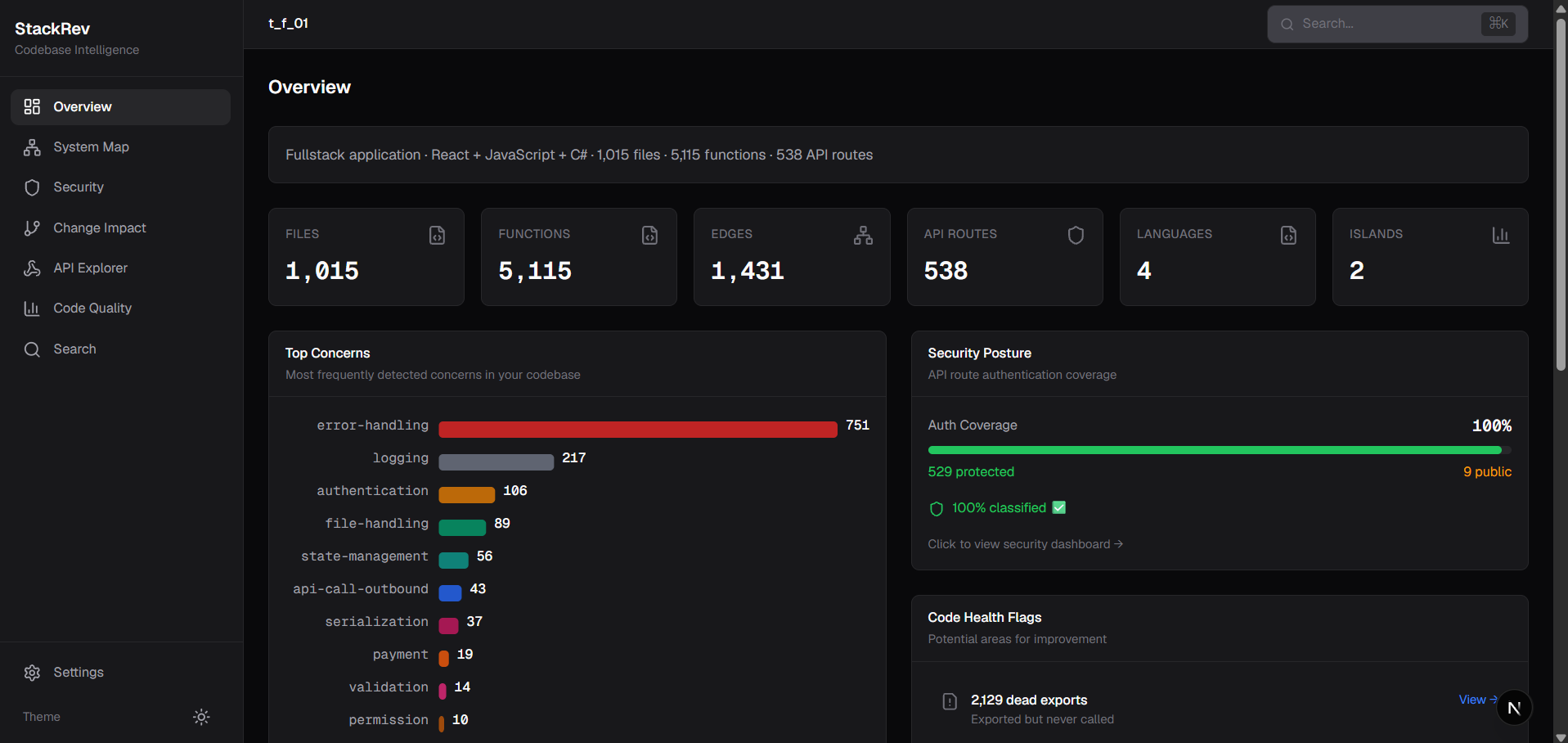Click the gray logging bar
Viewport: 1568px width, 743px height.
(x=496, y=462)
